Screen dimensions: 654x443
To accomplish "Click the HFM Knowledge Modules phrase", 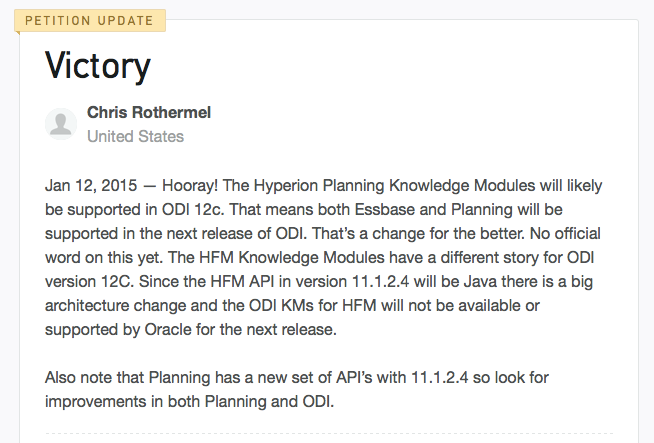I will click(292, 257).
